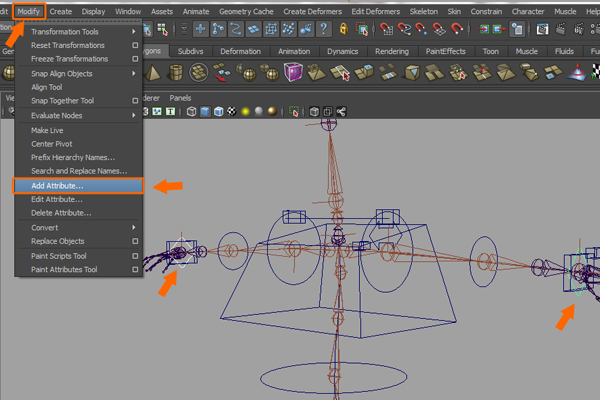The height and width of the screenshot is (400, 600).
Task: Open Paint Scripts Tool option box
Action: (x=135, y=256)
